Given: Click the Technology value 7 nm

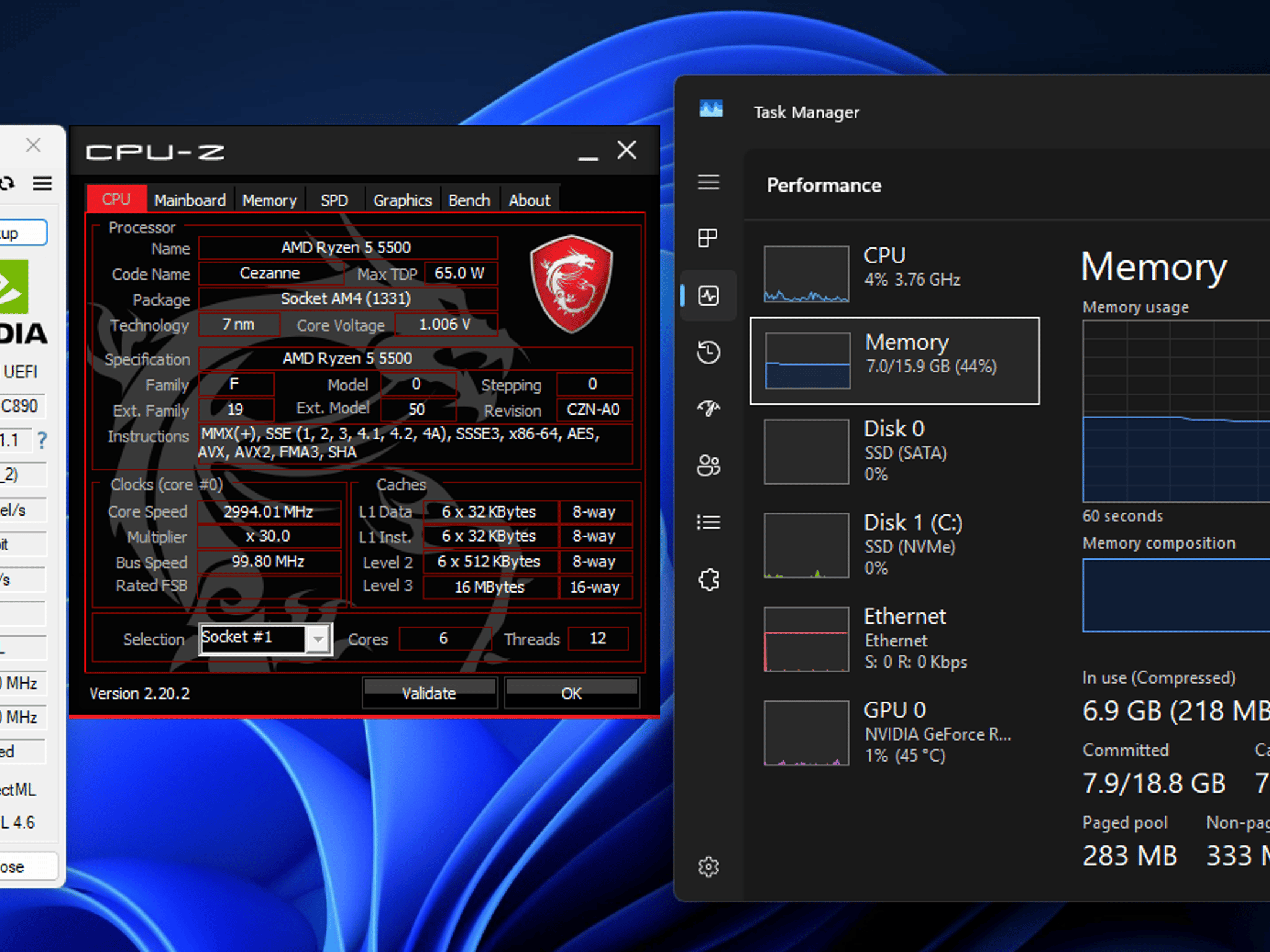Looking at the screenshot, I should (239, 324).
